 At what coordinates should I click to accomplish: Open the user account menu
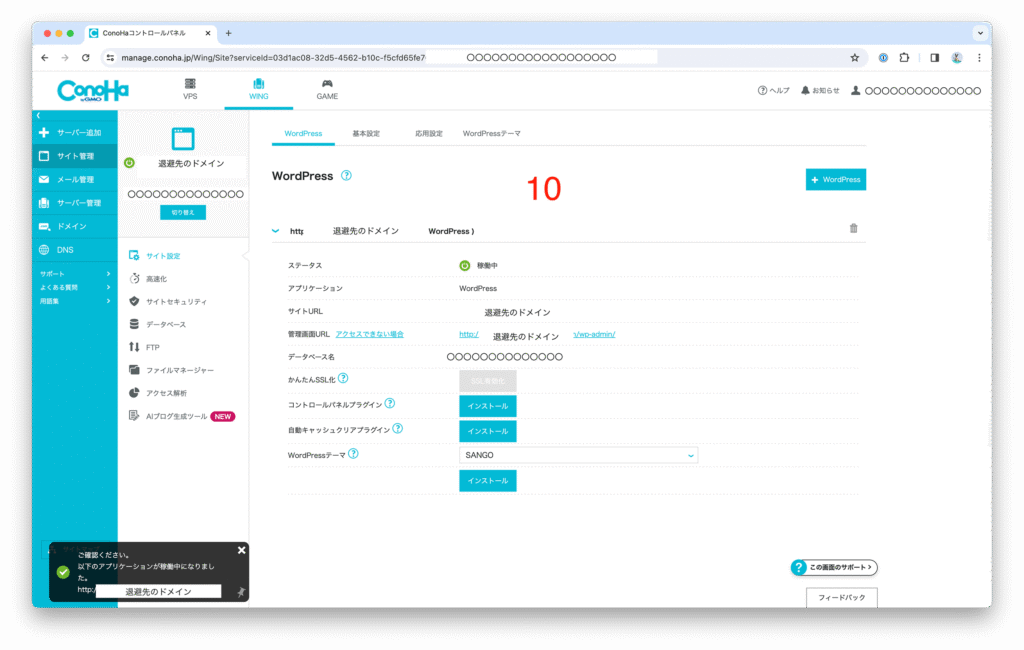pos(916,90)
